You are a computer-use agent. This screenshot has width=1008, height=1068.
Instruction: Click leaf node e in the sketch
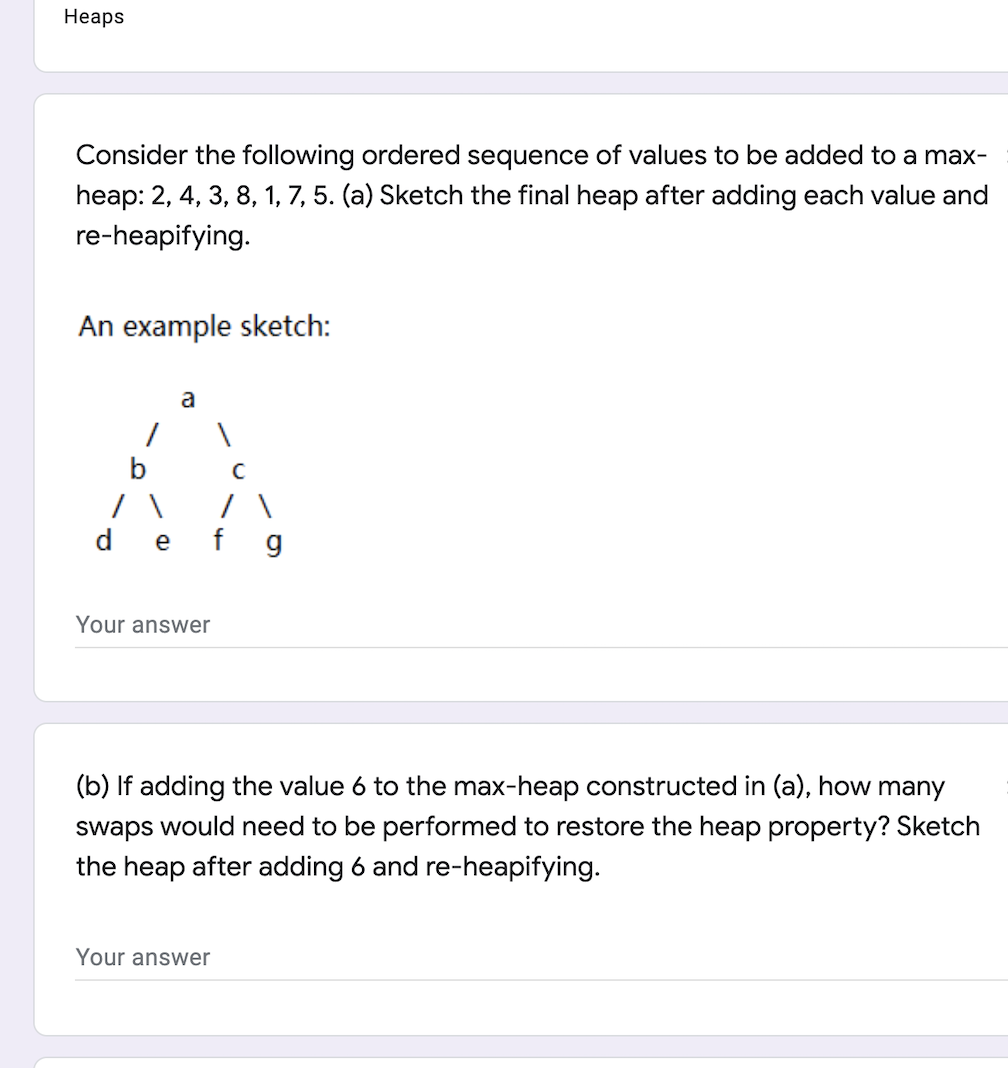162,542
